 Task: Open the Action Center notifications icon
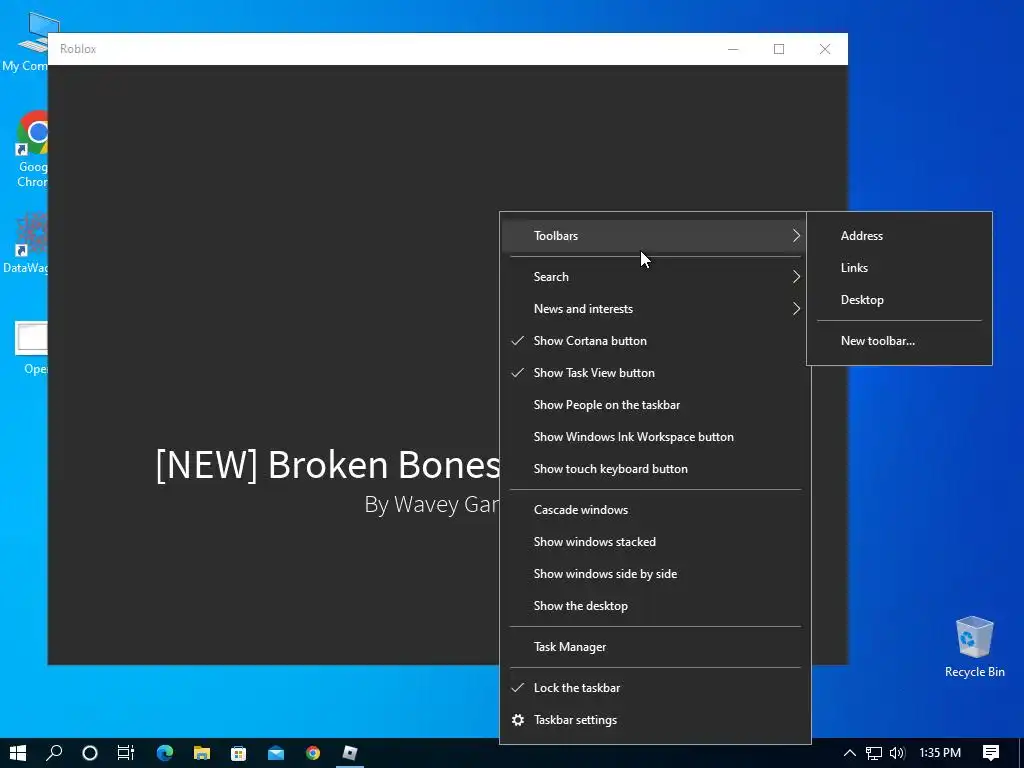[991, 753]
